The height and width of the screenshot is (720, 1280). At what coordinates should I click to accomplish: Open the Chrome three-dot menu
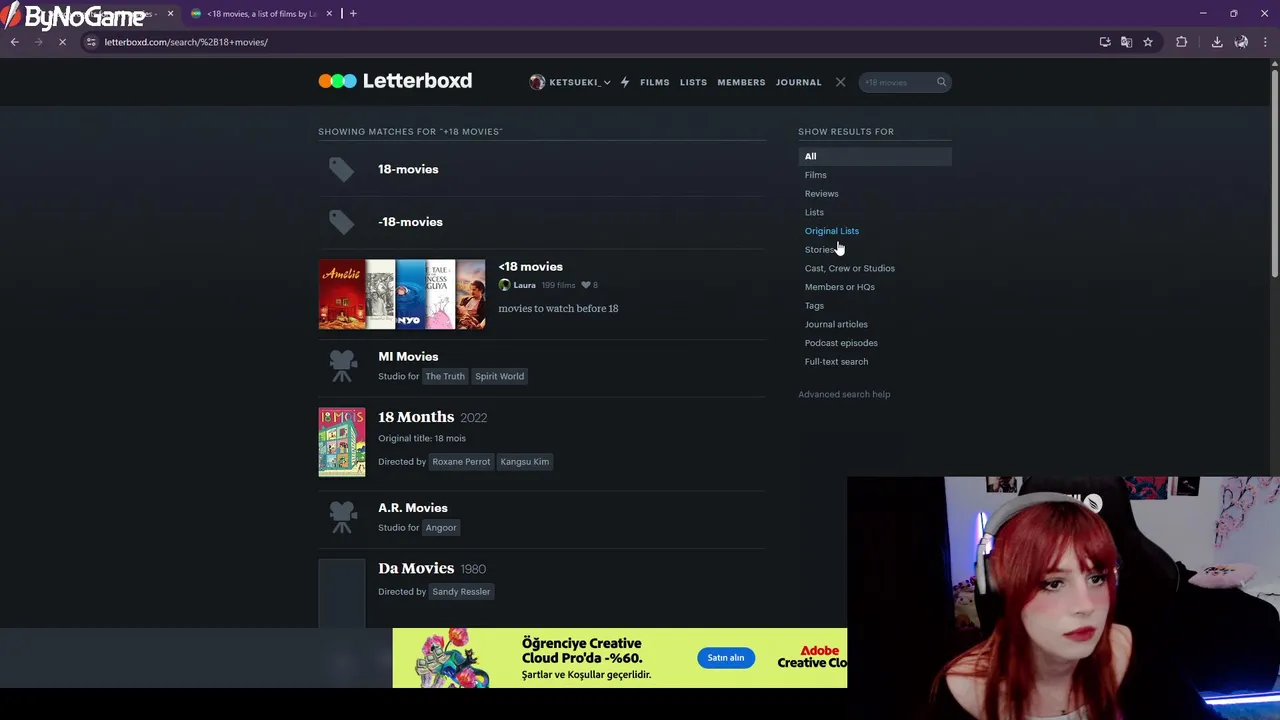click(1266, 42)
